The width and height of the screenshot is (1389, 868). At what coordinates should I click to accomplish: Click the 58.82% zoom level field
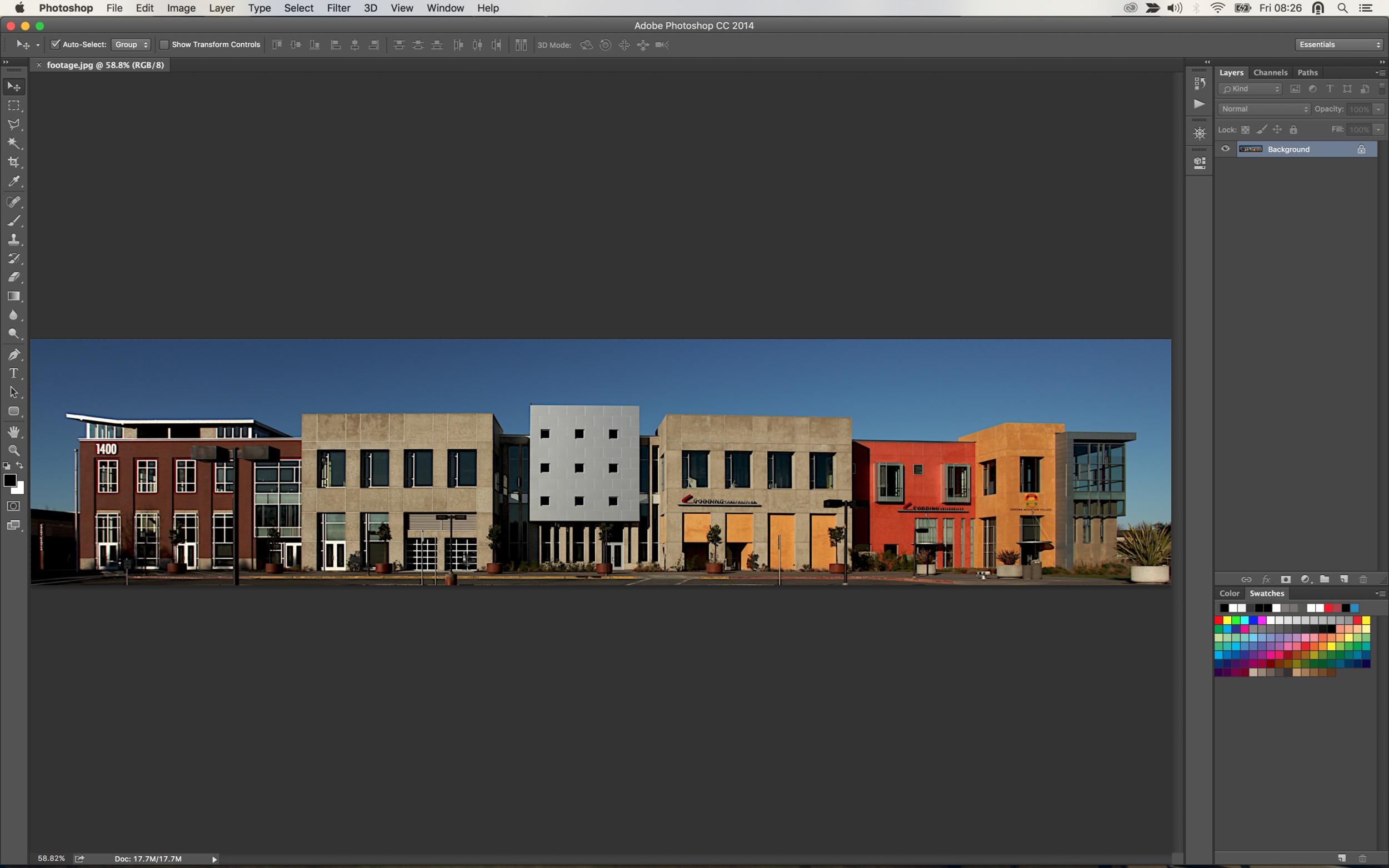[x=51, y=859]
